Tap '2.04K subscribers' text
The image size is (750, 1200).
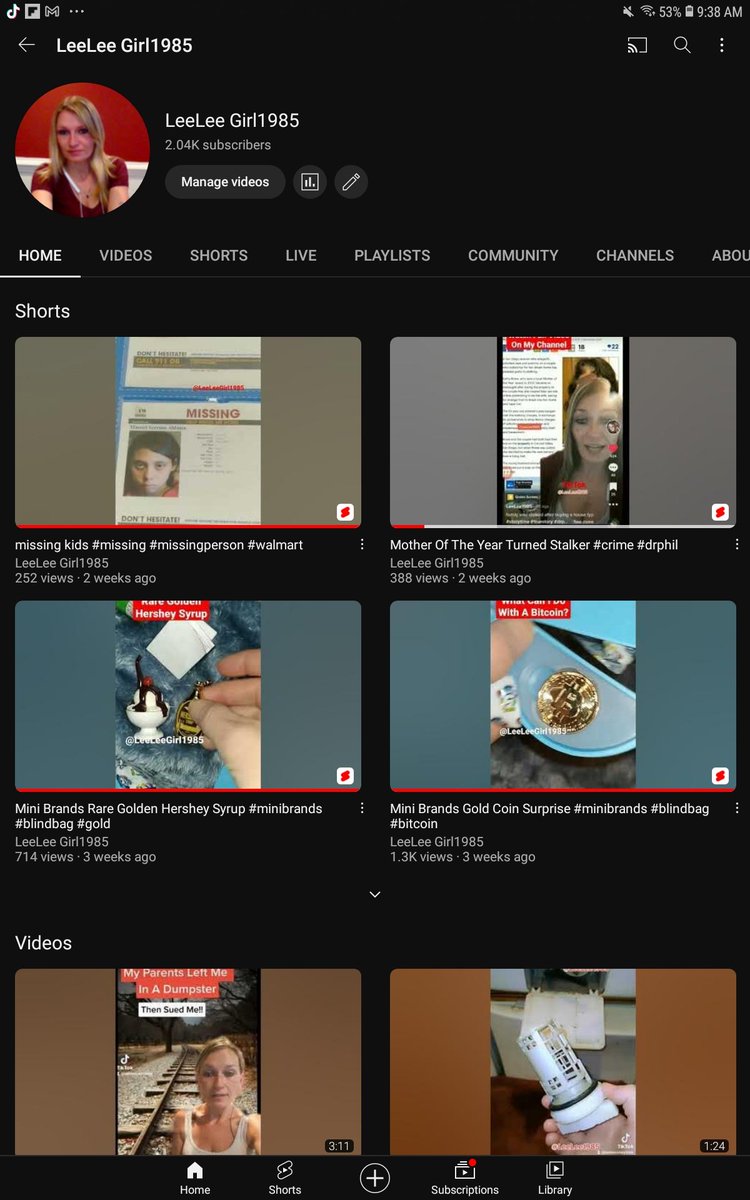click(218, 145)
